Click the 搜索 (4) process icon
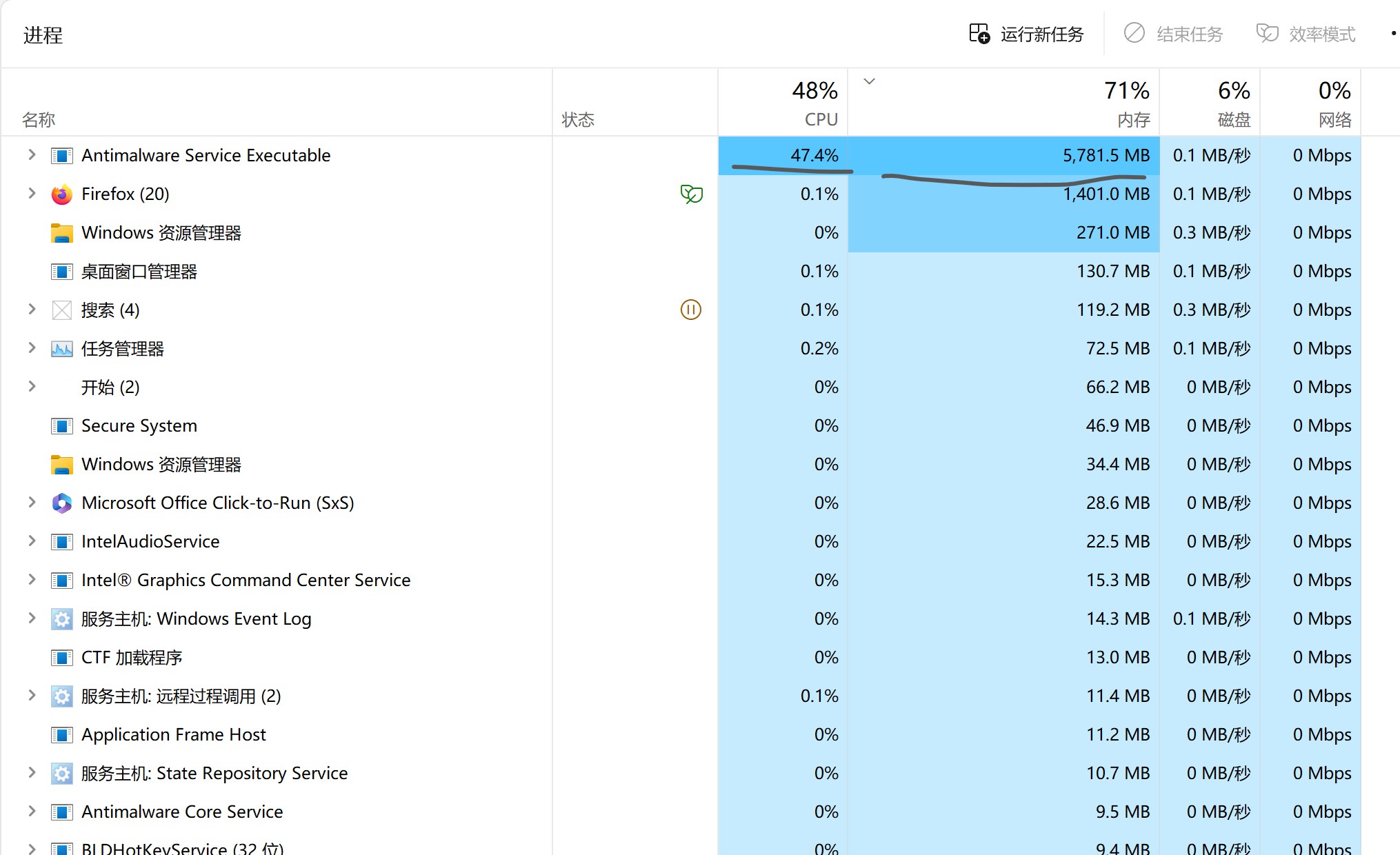 click(62, 310)
